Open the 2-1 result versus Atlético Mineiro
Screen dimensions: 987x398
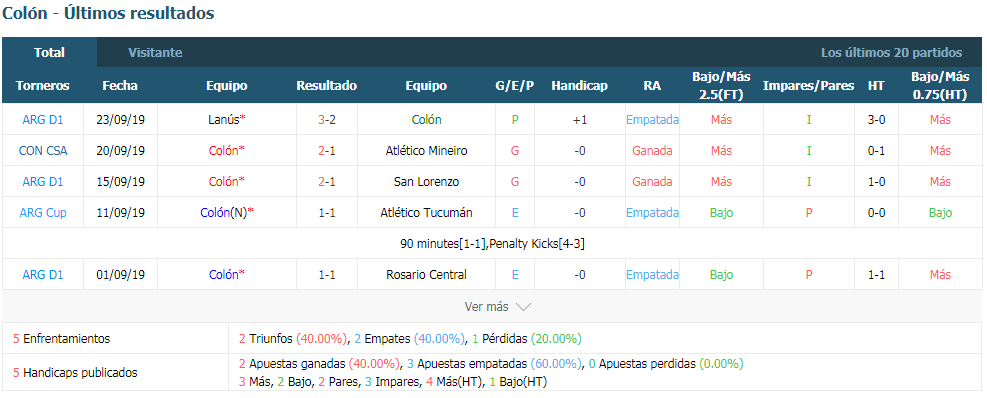[x=327, y=151]
